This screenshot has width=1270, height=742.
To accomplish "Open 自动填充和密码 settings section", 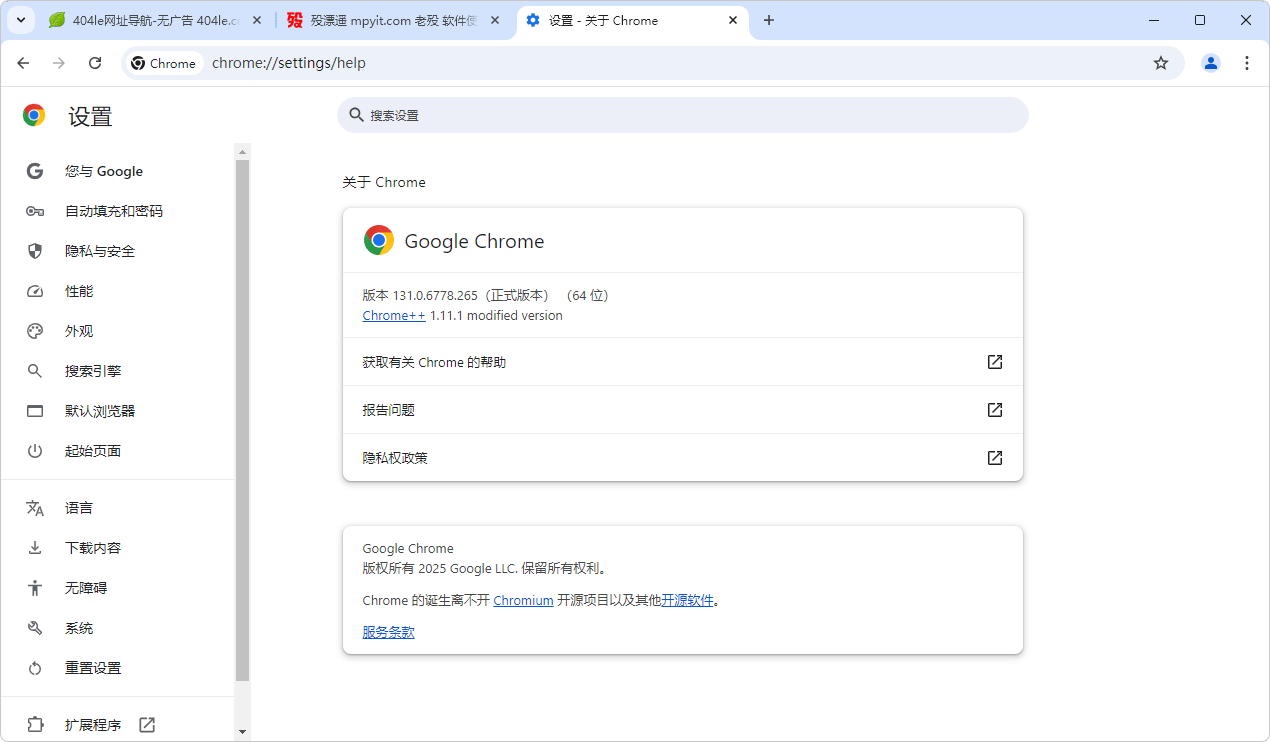I will 118,211.
